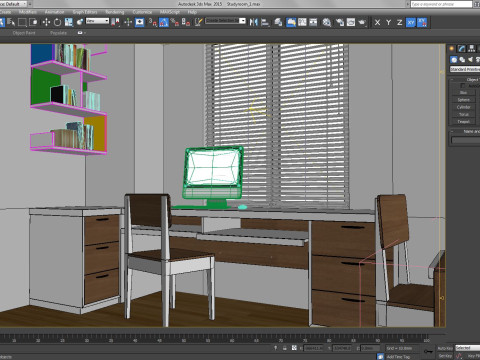Toggle Keyboard Shortcut Override
This screenshot has width=480, height=360.
point(139,22)
